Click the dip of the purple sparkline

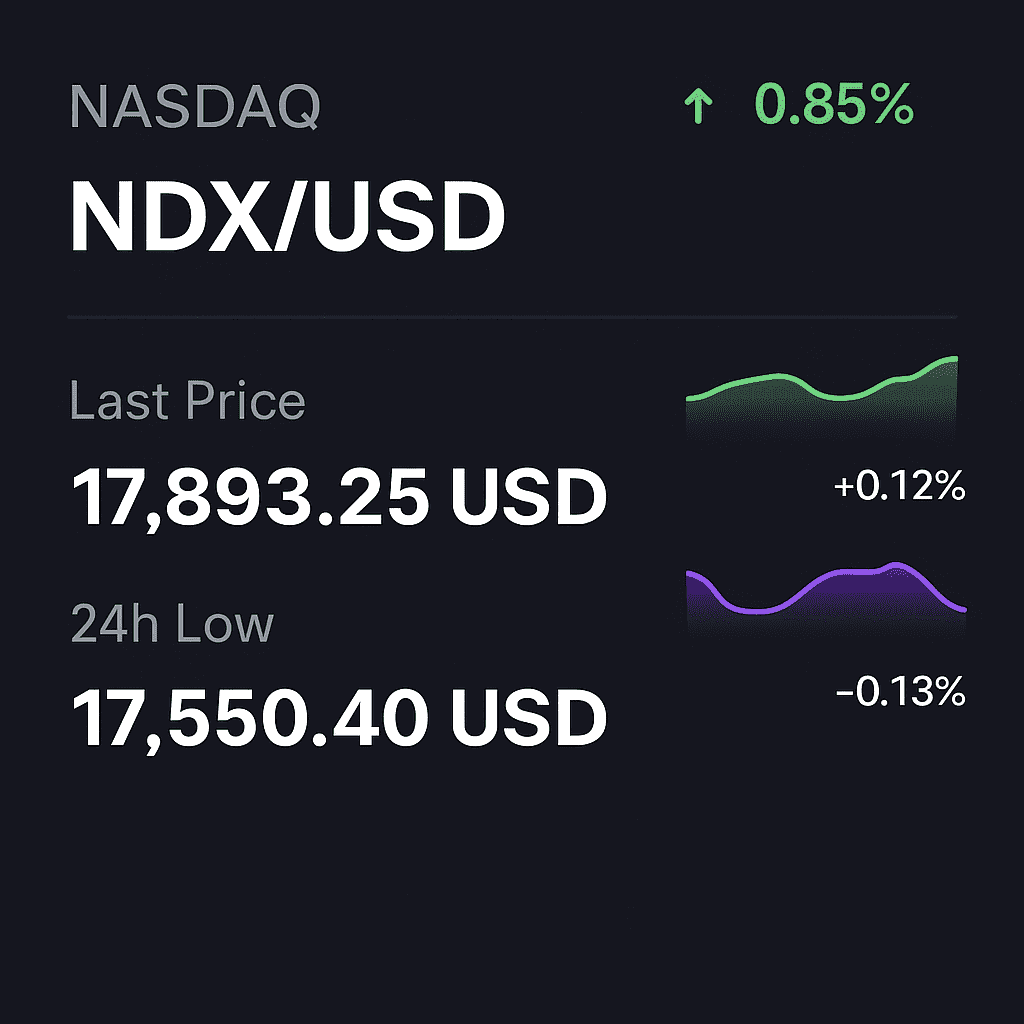click(756, 611)
